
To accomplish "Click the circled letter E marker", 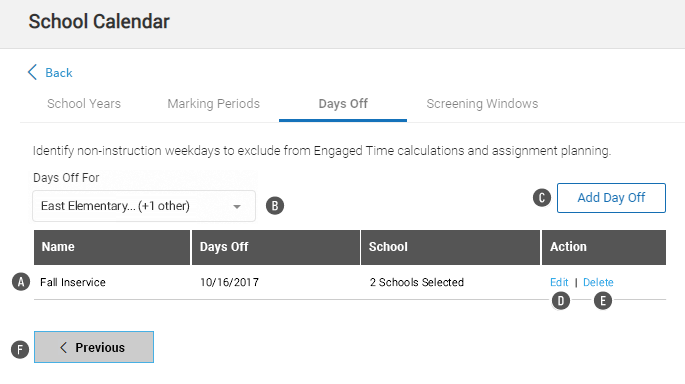I will coord(603,301).
